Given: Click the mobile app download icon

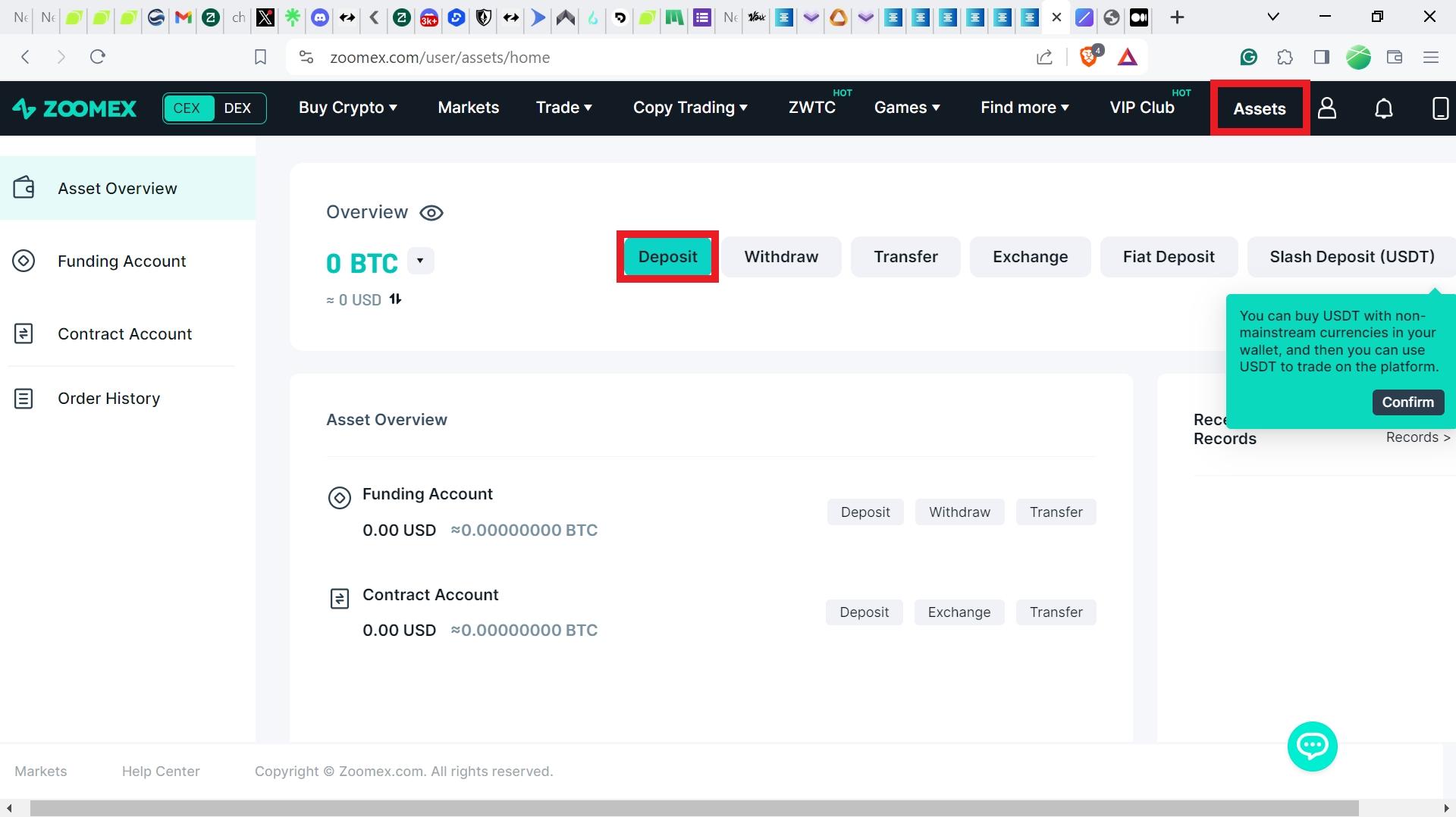Looking at the screenshot, I should click(1440, 108).
